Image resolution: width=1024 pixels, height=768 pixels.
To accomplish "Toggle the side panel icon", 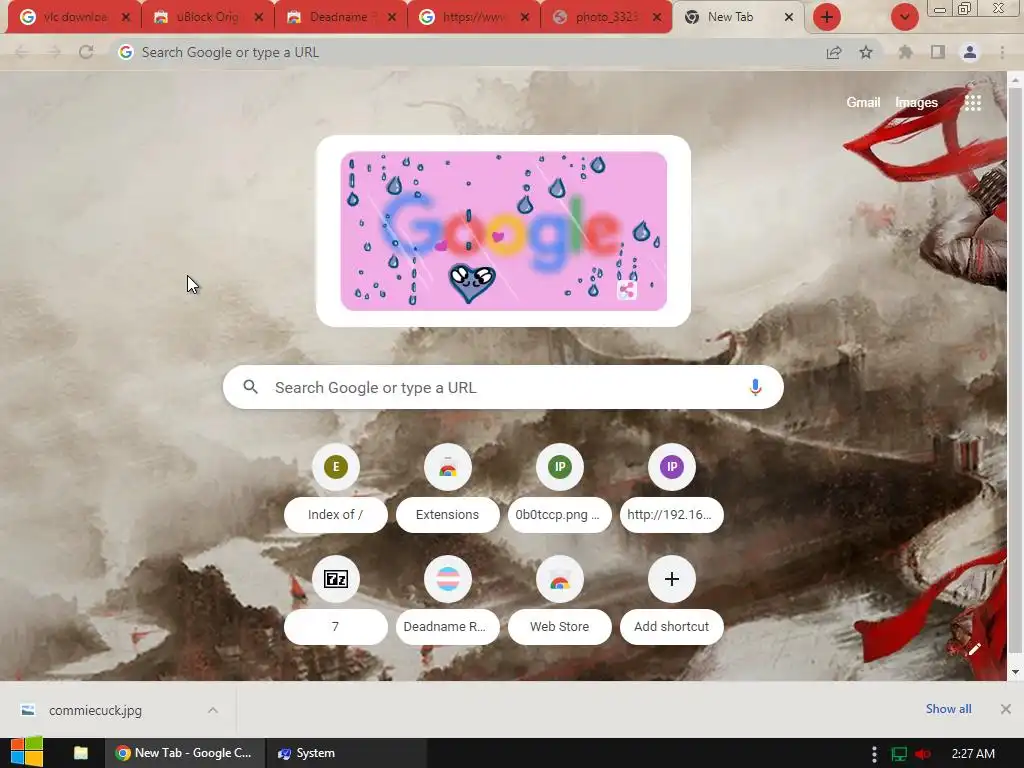I will 938,52.
